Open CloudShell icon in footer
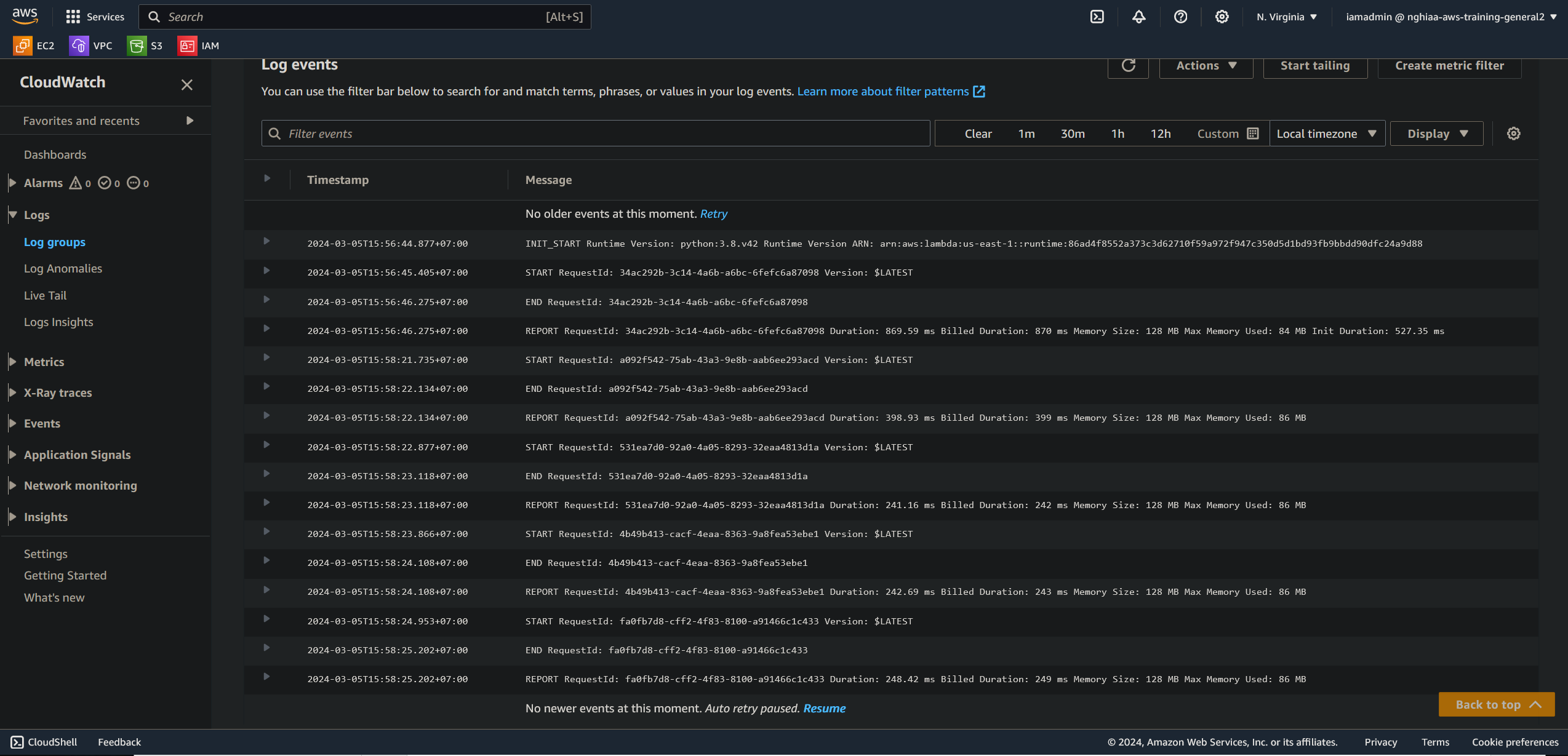The image size is (1568, 756). coord(17,742)
